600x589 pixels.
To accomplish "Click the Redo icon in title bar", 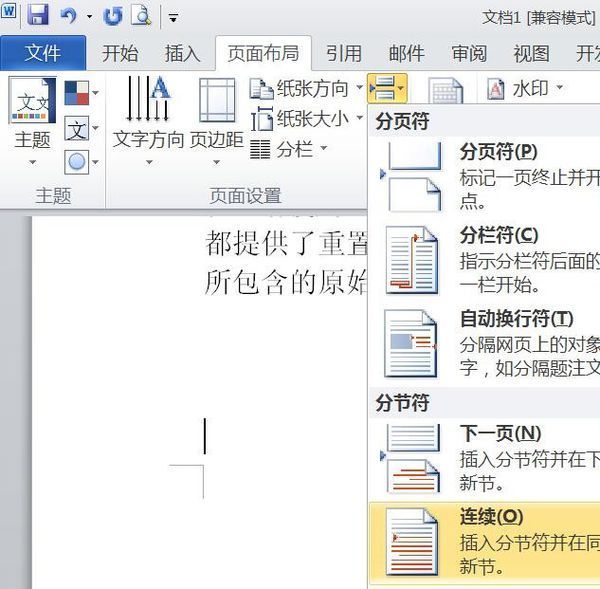I will click(113, 15).
